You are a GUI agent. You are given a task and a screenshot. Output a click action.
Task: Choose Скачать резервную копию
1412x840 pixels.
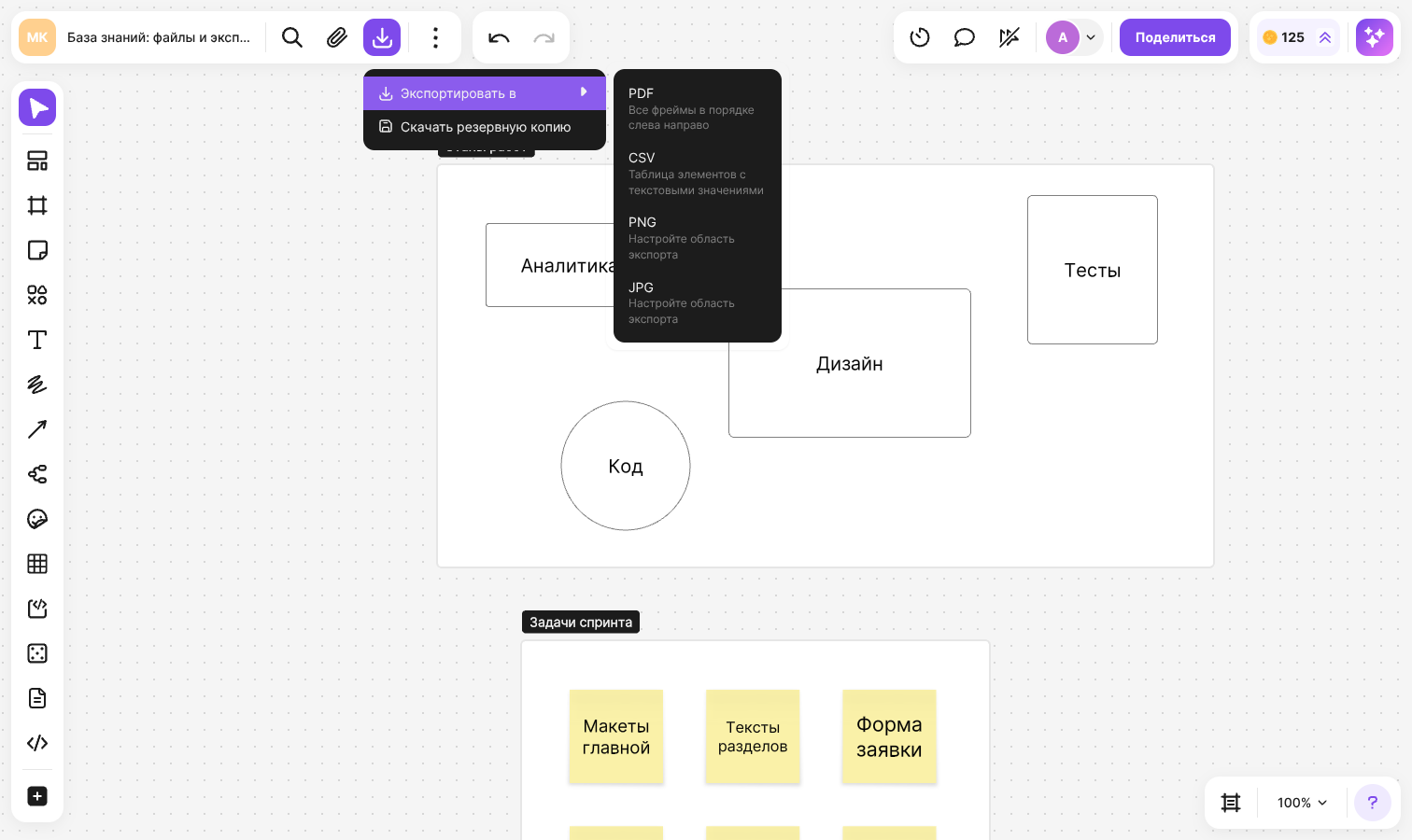point(485,127)
